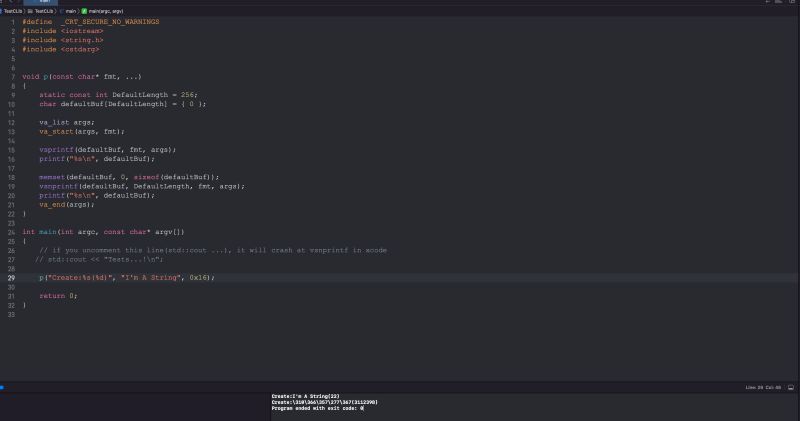Viewport: 800px width, 421px height.
Task: Click the va_list args line
Action: point(67,122)
